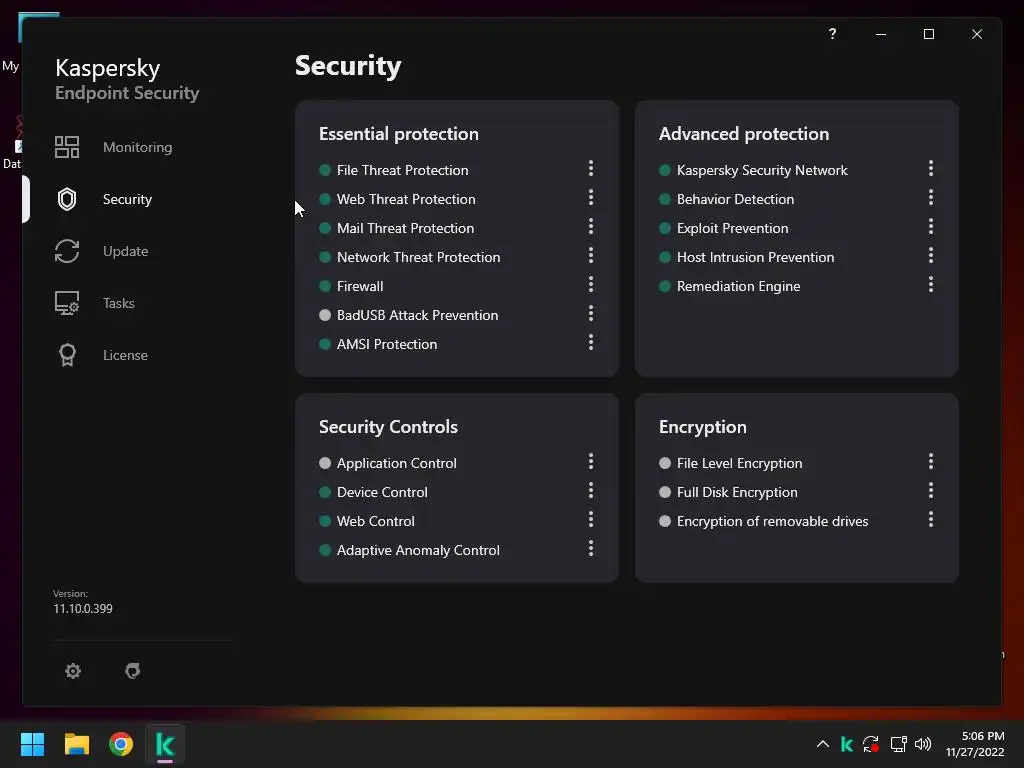Click Behavior Detection green status dot
The height and width of the screenshot is (768, 1024).
tap(665, 199)
